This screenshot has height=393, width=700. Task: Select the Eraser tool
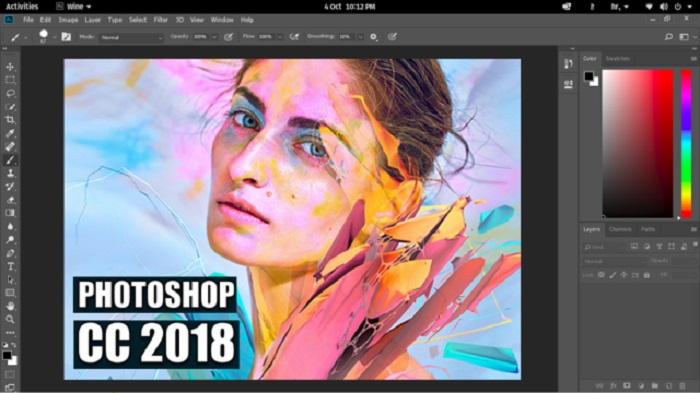(10, 200)
